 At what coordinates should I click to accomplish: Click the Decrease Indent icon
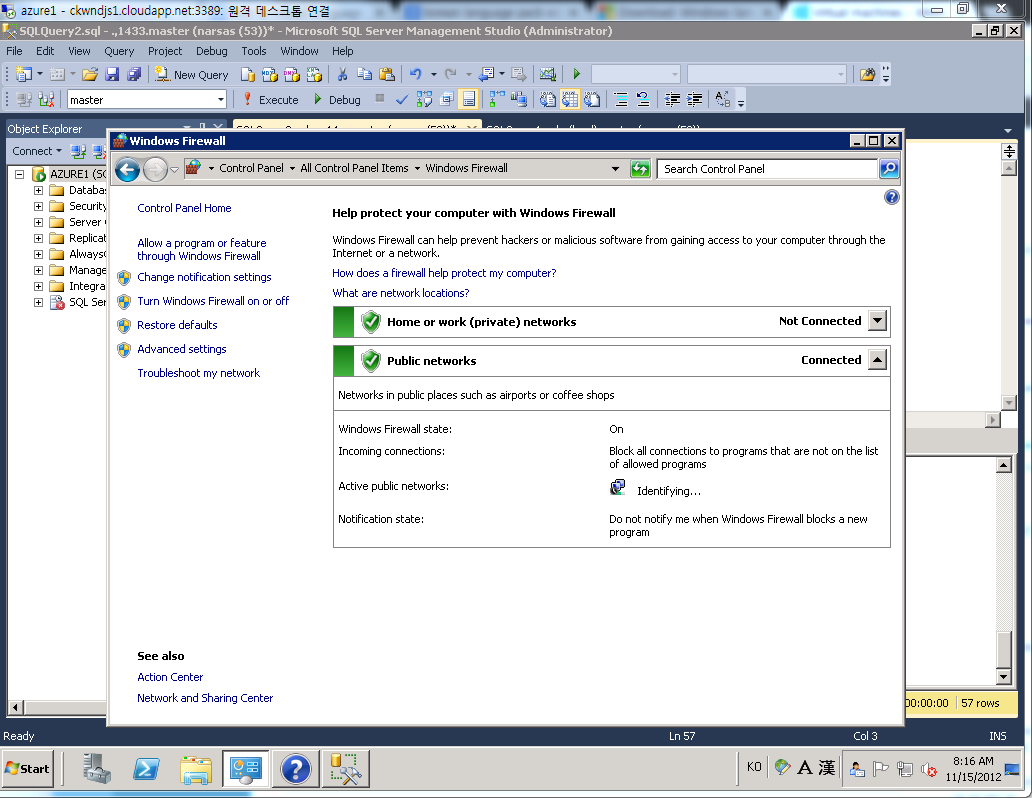point(672,99)
